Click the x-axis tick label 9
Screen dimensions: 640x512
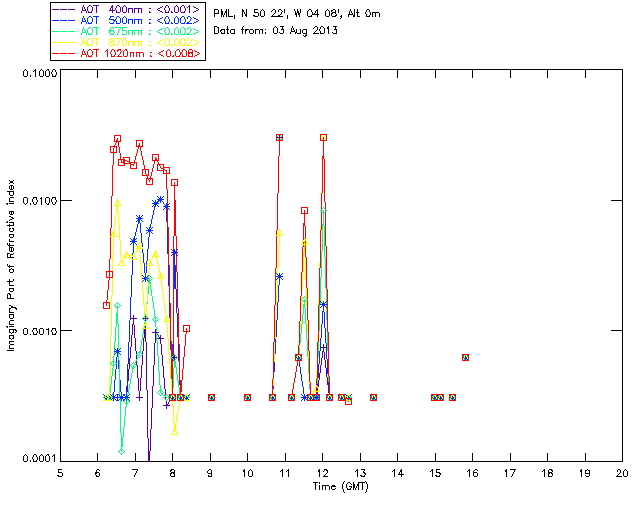pos(210,473)
